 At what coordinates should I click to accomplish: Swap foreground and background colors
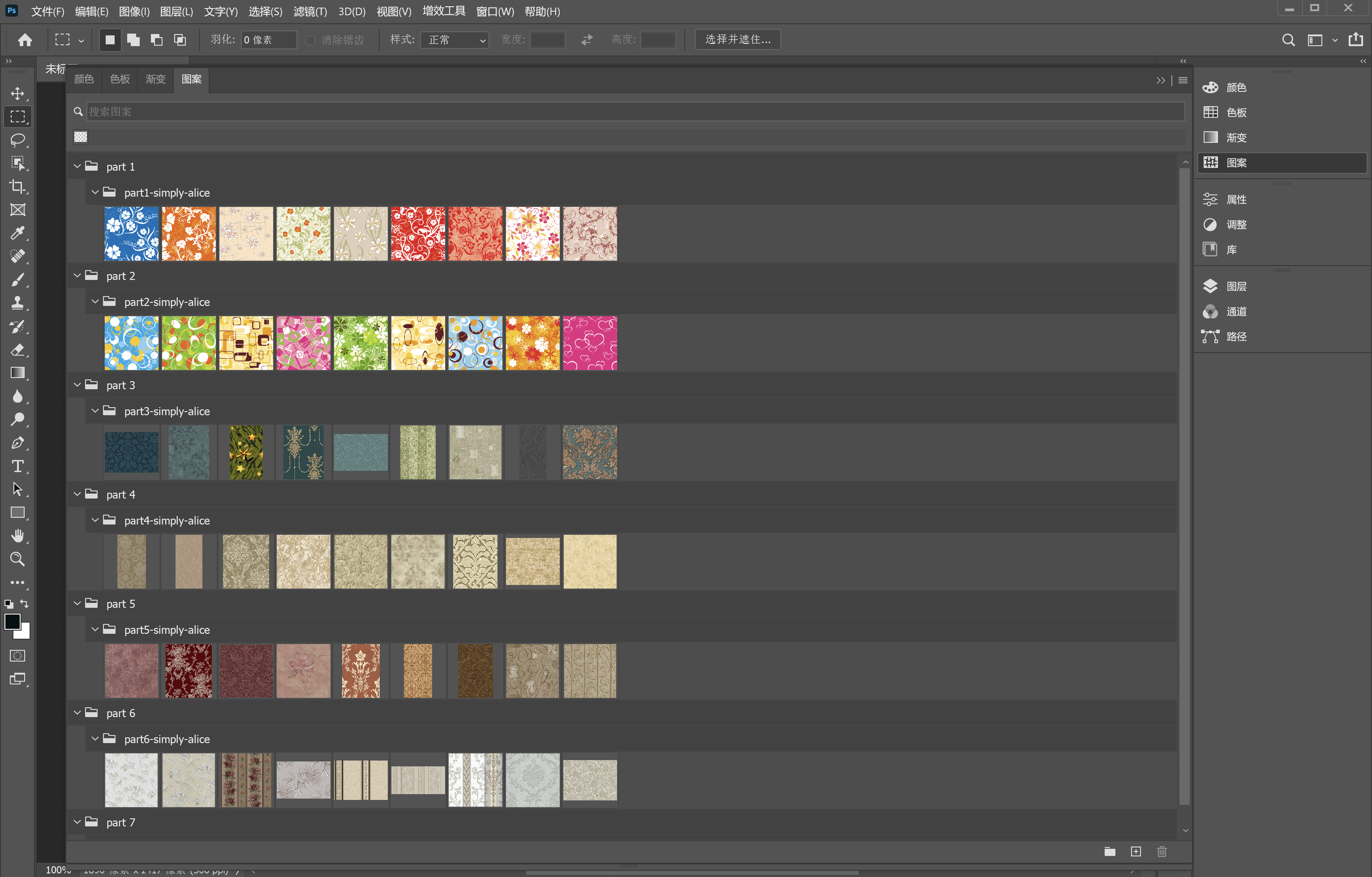(25, 603)
